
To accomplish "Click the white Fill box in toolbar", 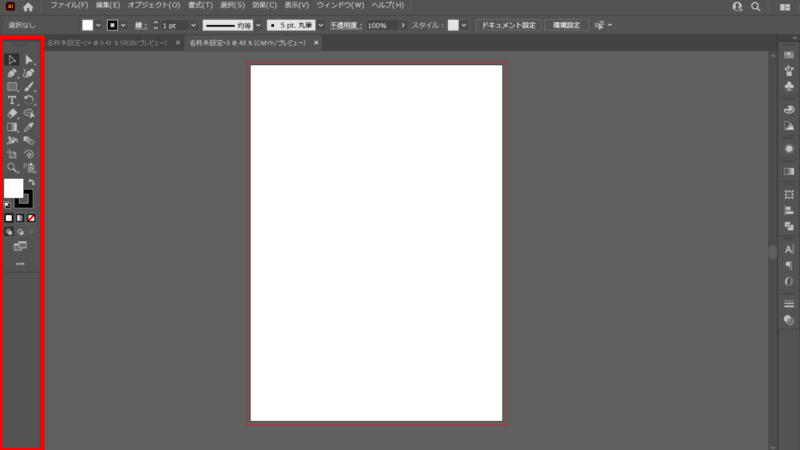I will pos(13,188).
